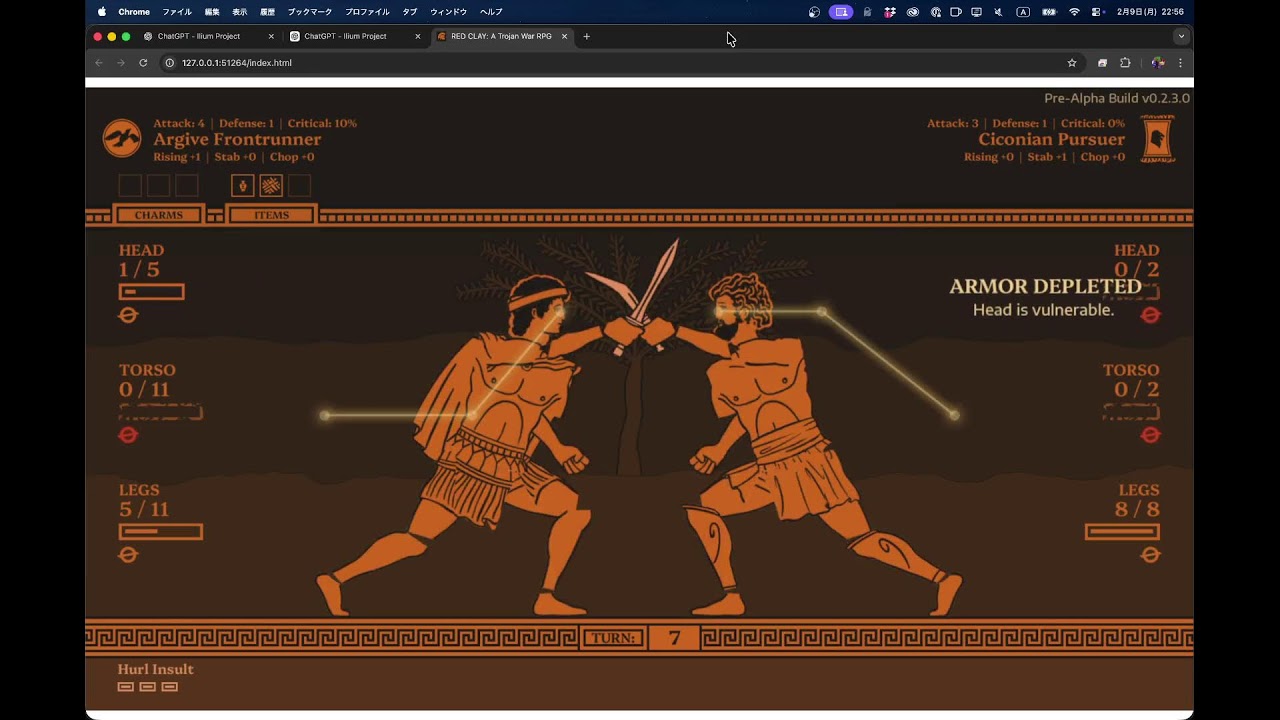Image resolution: width=1280 pixels, height=720 pixels.
Task: Click enemy head red vulnerable symbol
Action: (x=1151, y=315)
